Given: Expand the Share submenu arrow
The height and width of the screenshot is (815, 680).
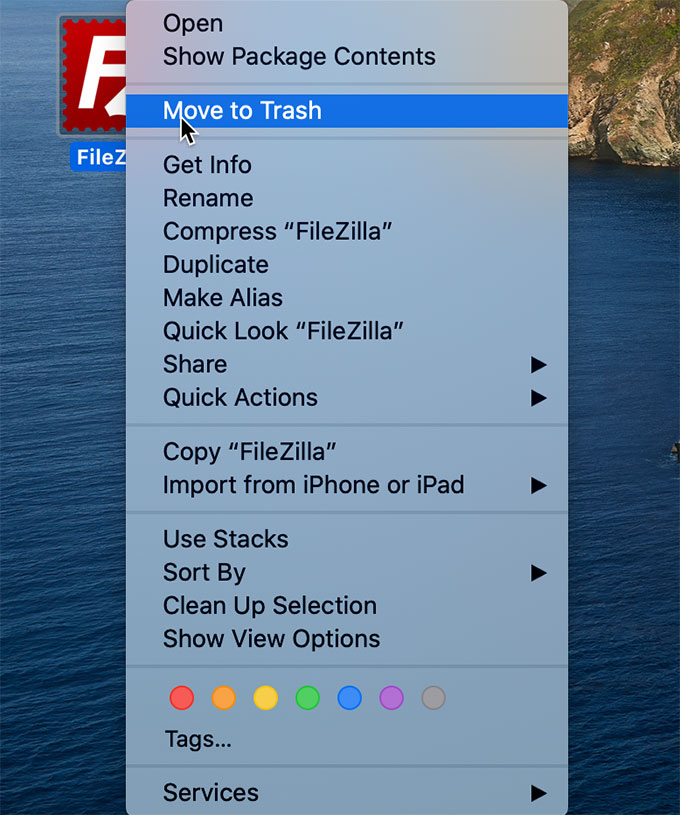Looking at the screenshot, I should tap(539, 365).
